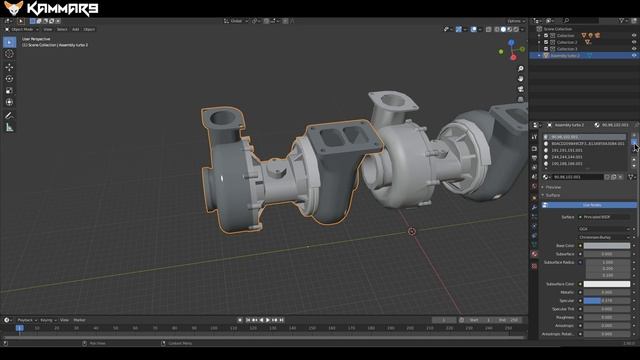Toggle visibility eye of Assembly turbo 2
The height and width of the screenshot is (360, 640).
[x=634, y=55]
